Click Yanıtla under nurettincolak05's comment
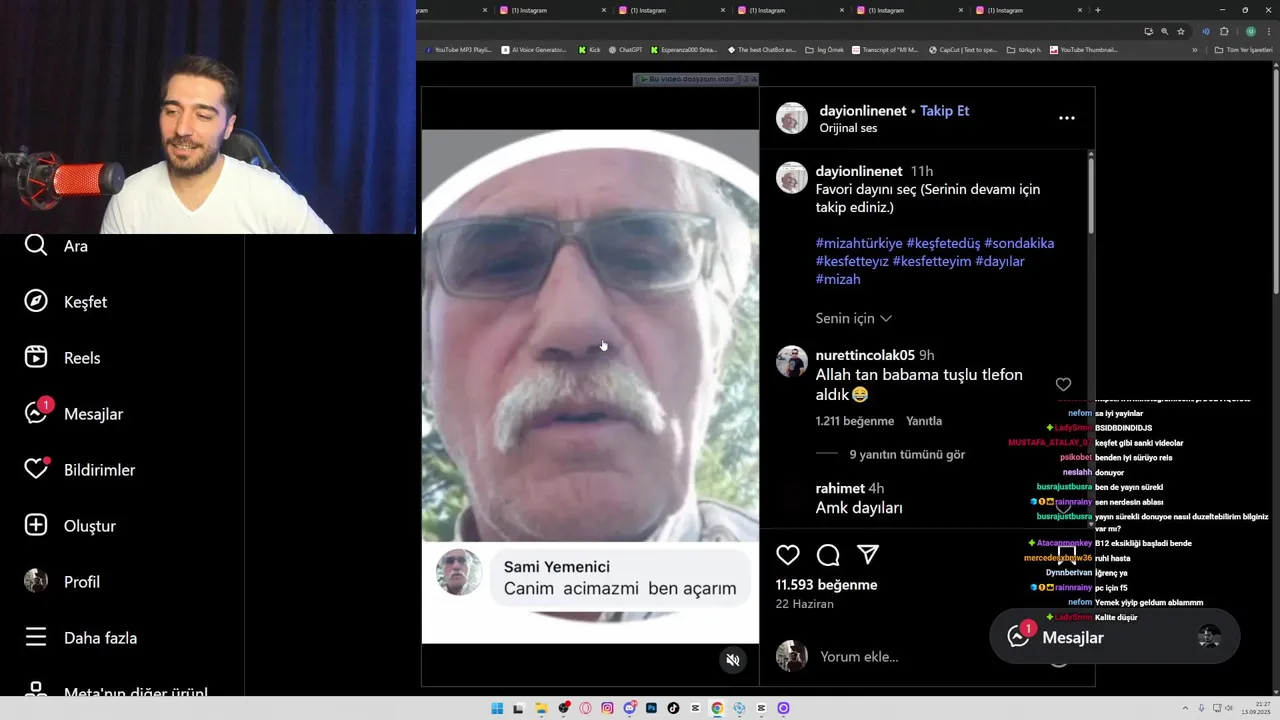Image resolution: width=1280 pixels, height=720 pixels. tap(924, 421)
